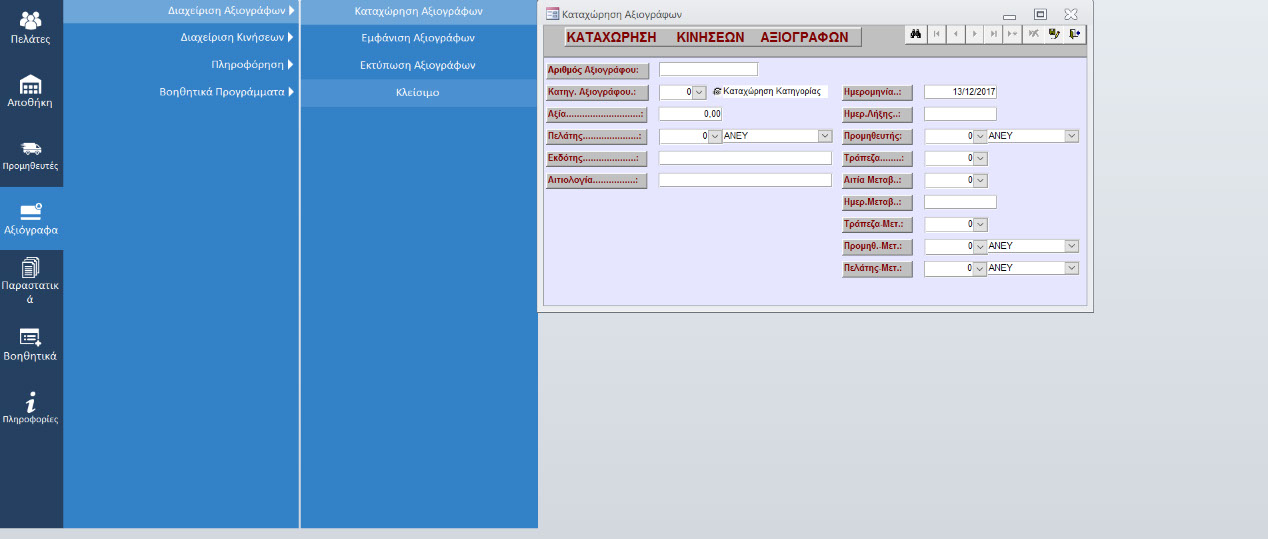
Task: Open the Τράπεζα dropdown list
Action: (980, 158)
